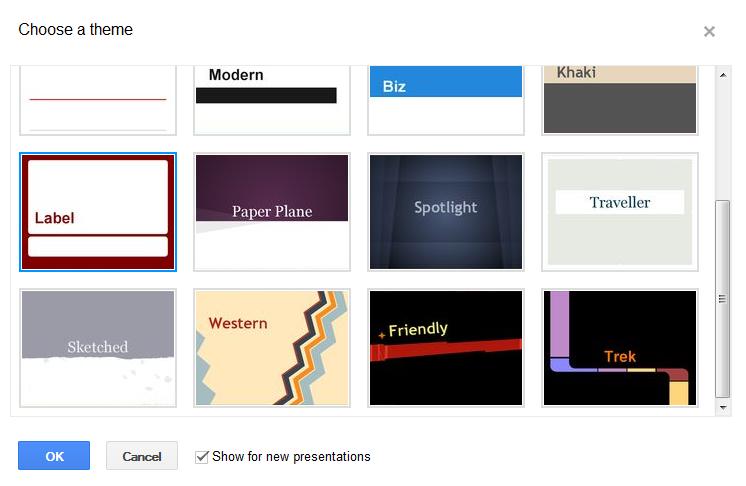Screen dimensions: 746x486
Task: Choose the Paper Plane theme
Action: pos(272,212)
